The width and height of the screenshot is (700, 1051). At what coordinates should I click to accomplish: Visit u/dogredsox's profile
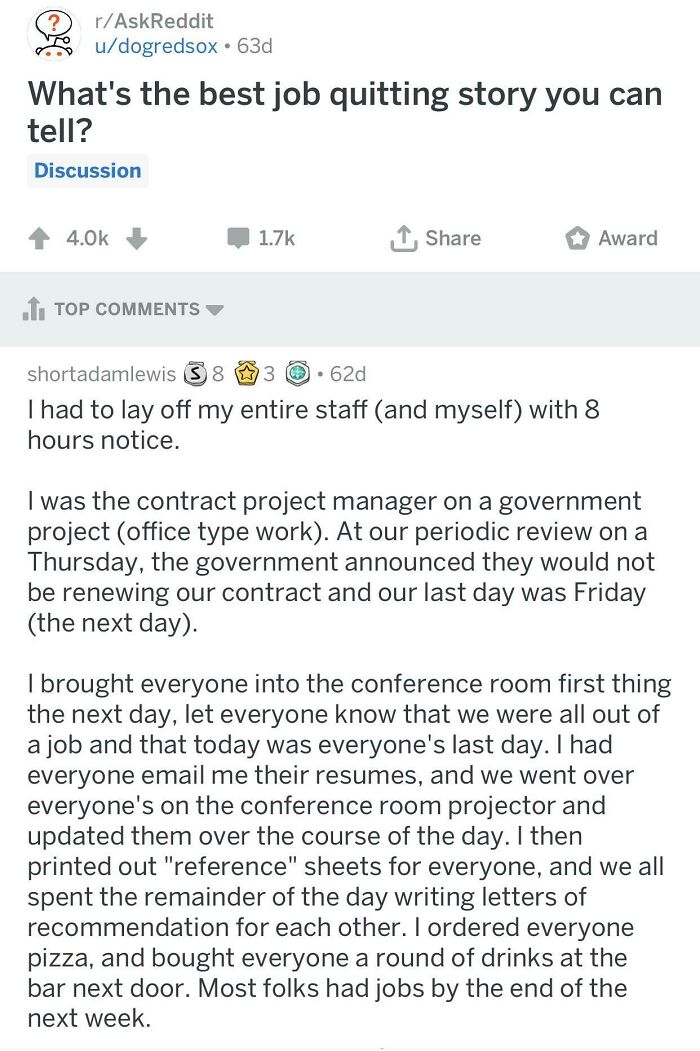coord(157,44)
